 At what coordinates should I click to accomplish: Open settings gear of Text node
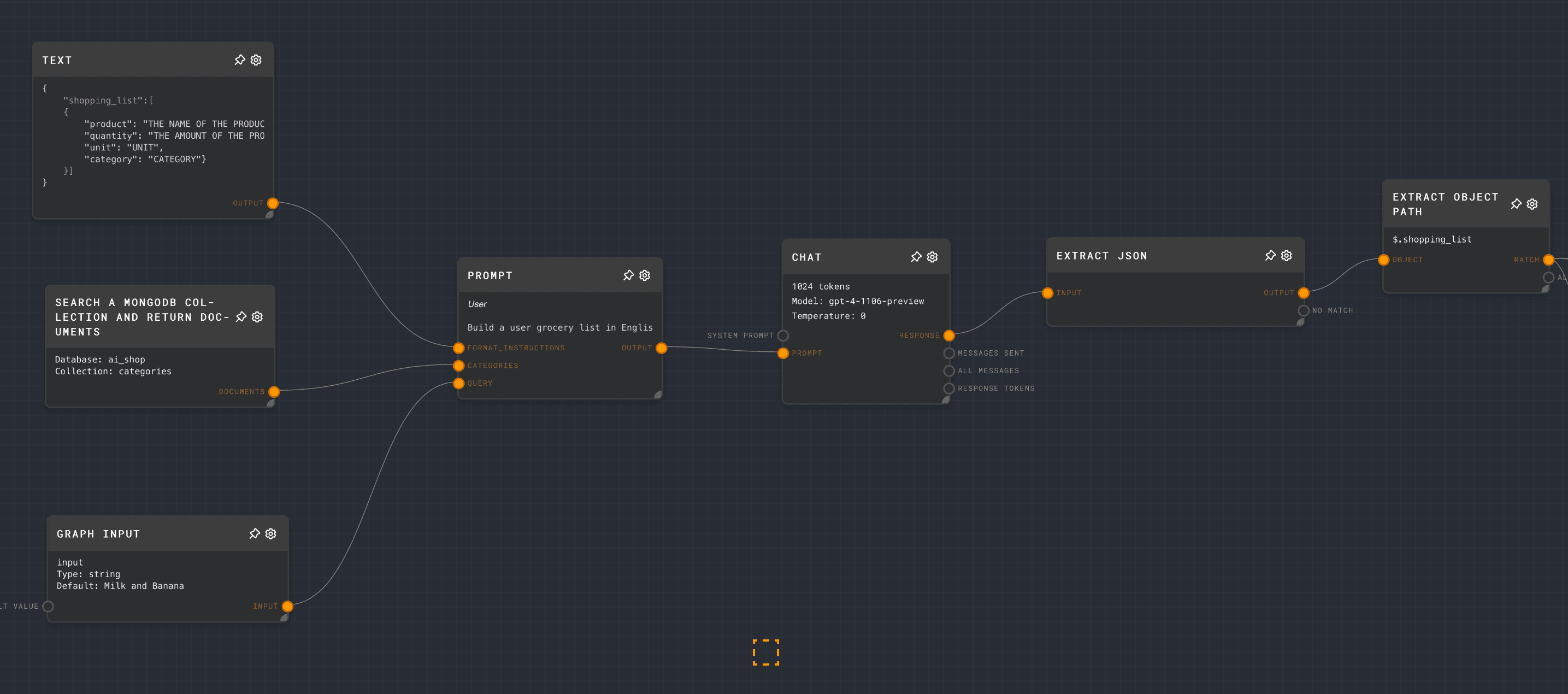coord(256,60)
